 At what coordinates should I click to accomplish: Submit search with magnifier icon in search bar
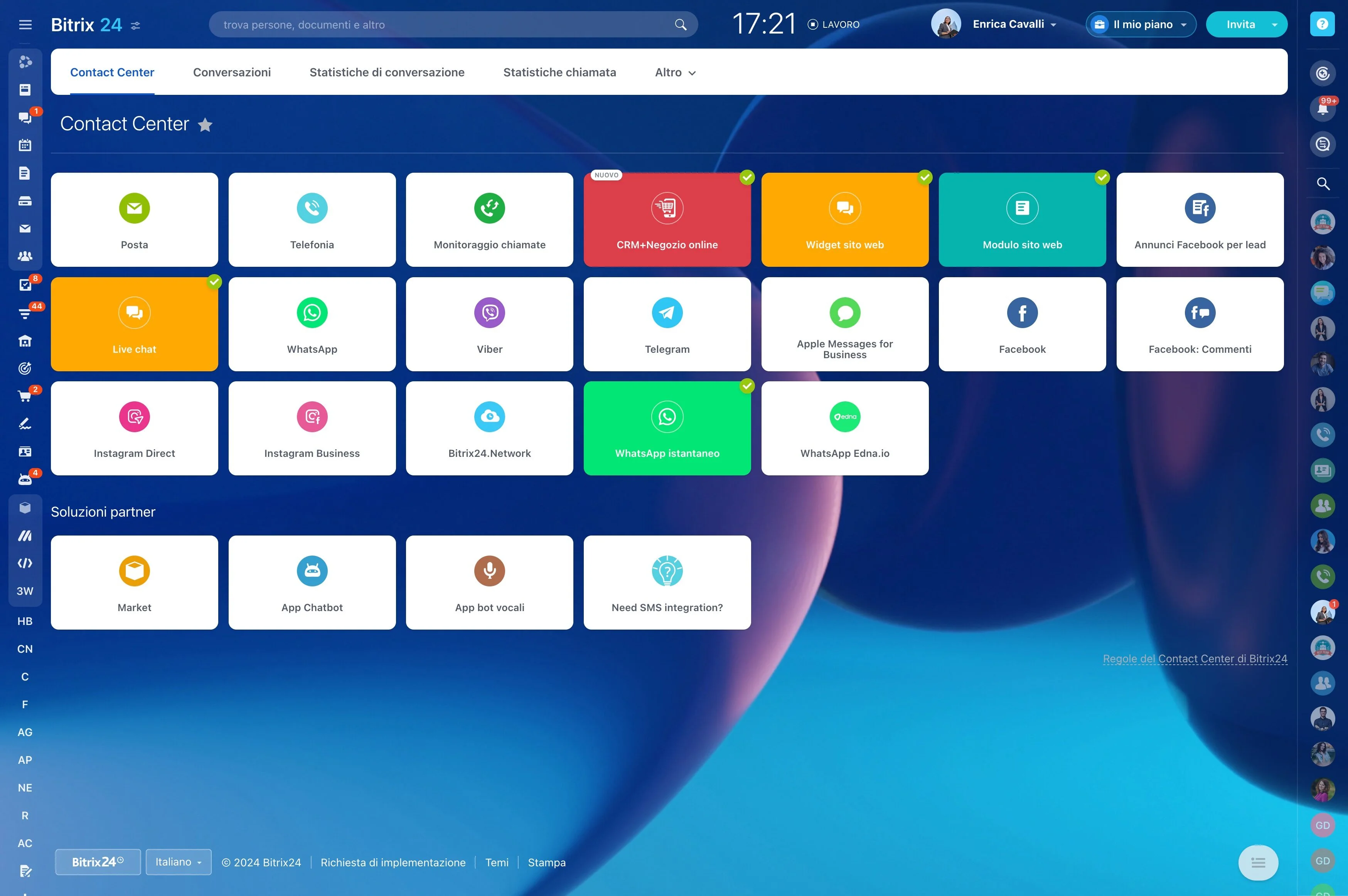coord(680,25)
